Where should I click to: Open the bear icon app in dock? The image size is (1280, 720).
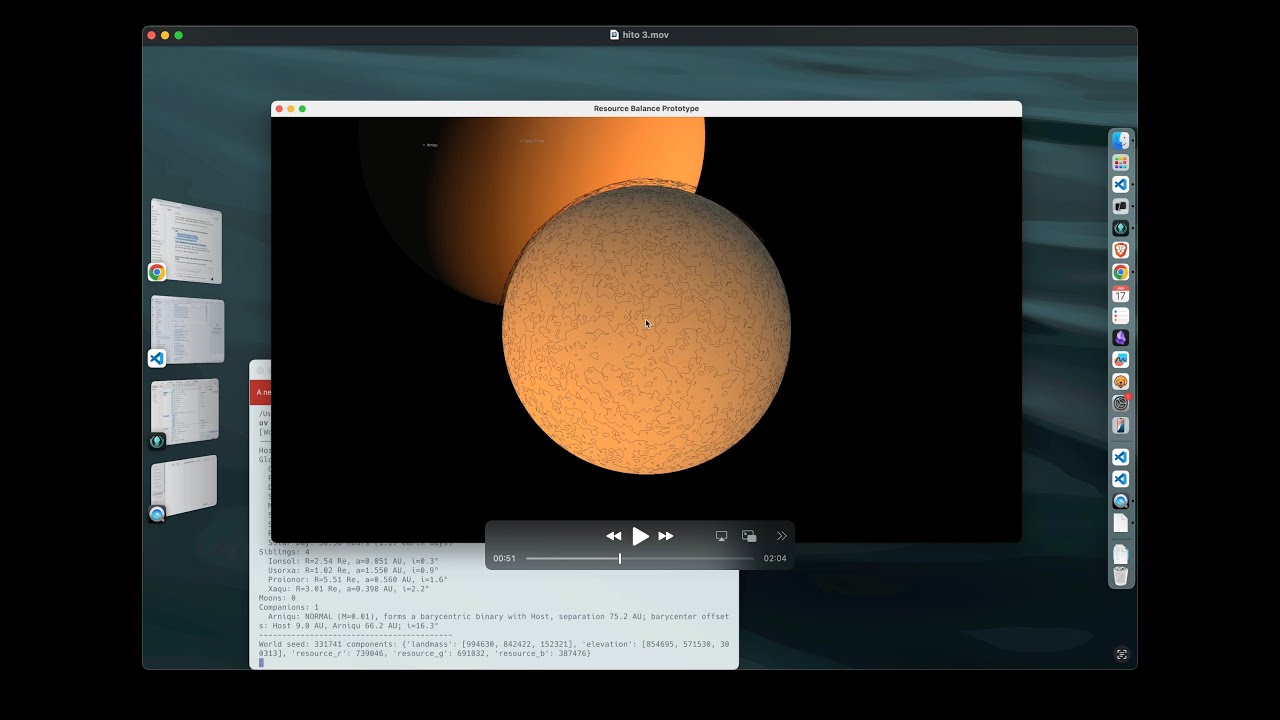pyautogui.click(x=1121, y=382)
